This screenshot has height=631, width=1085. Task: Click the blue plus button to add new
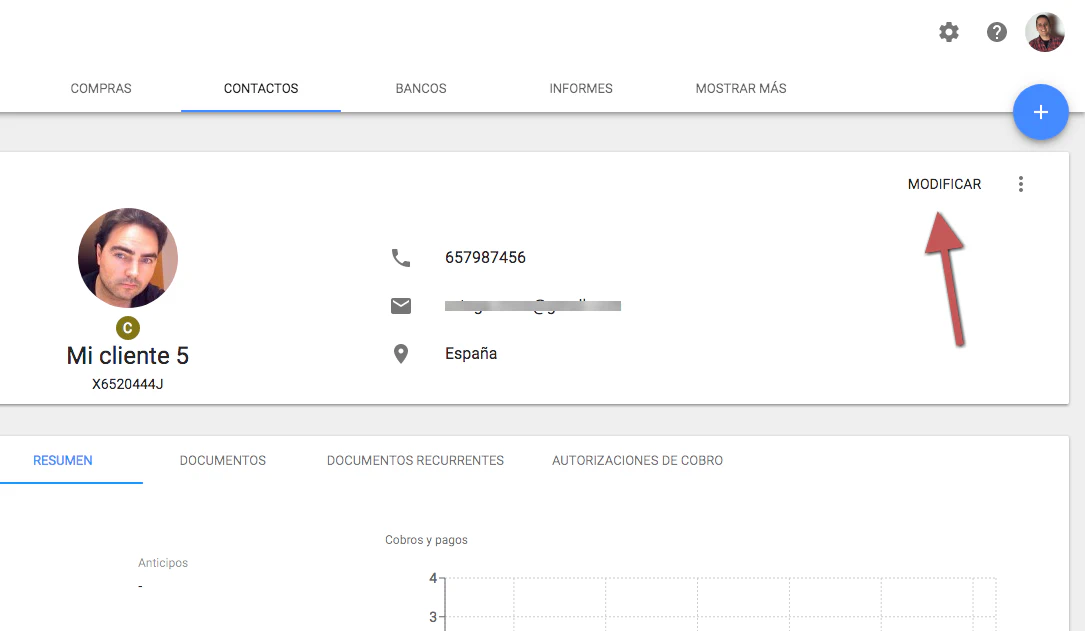[x=1040, y=112]
